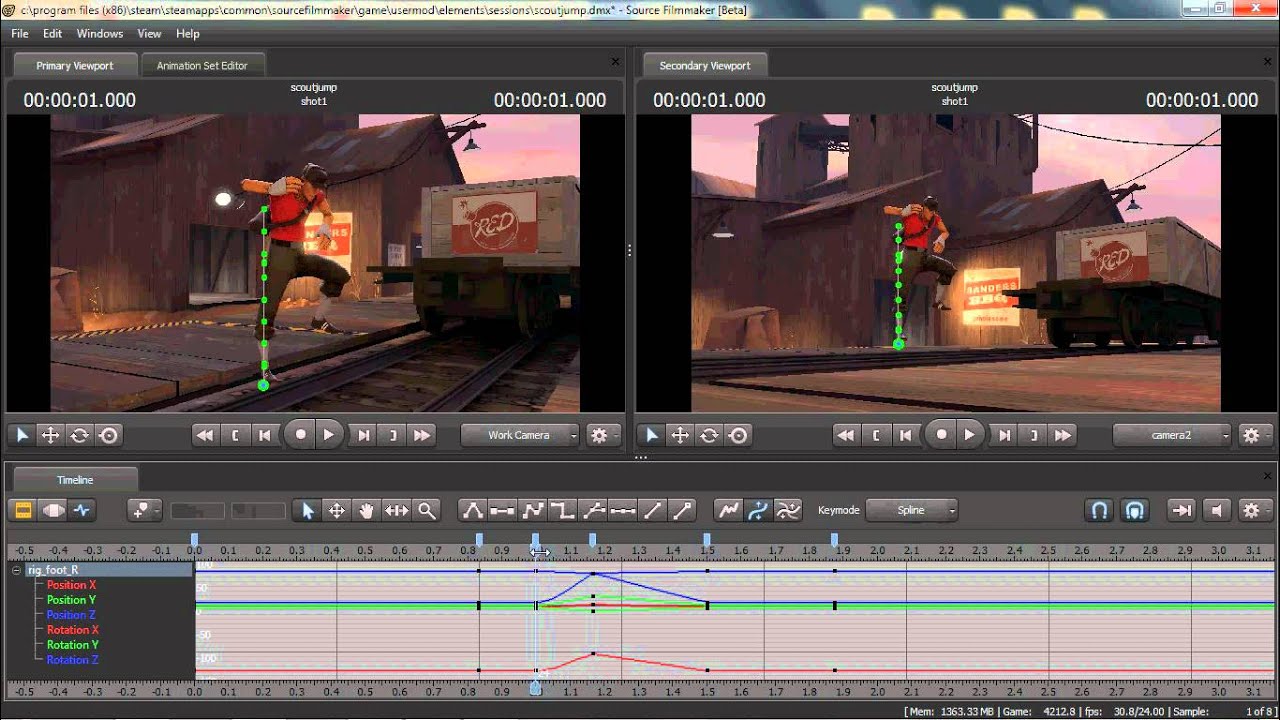Viewport: 1280px width, 720px height.
Task: Open the Keymode Spline dropdown
Action: click(912, 510)
